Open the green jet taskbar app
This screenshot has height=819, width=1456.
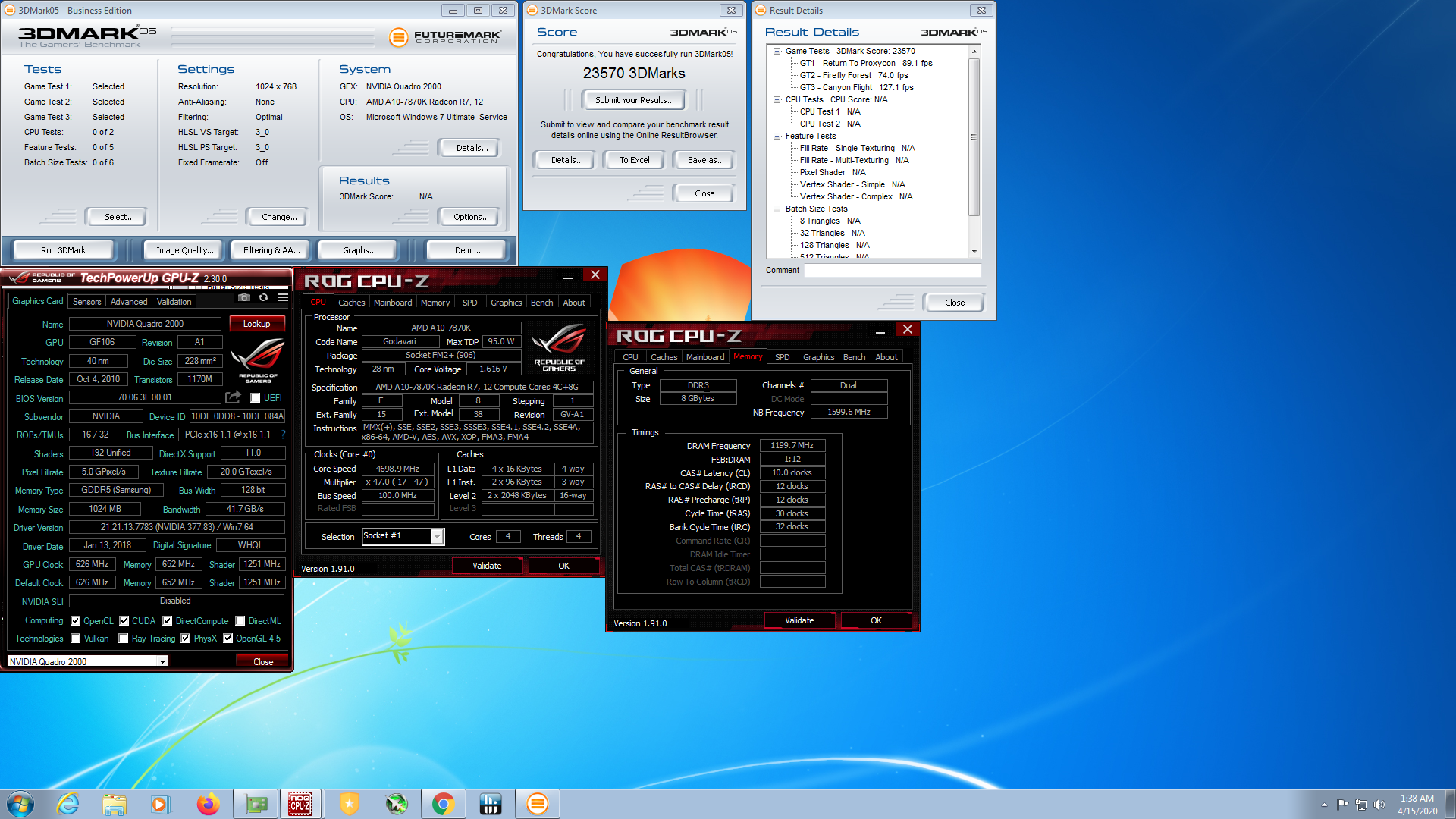[396, 804]
